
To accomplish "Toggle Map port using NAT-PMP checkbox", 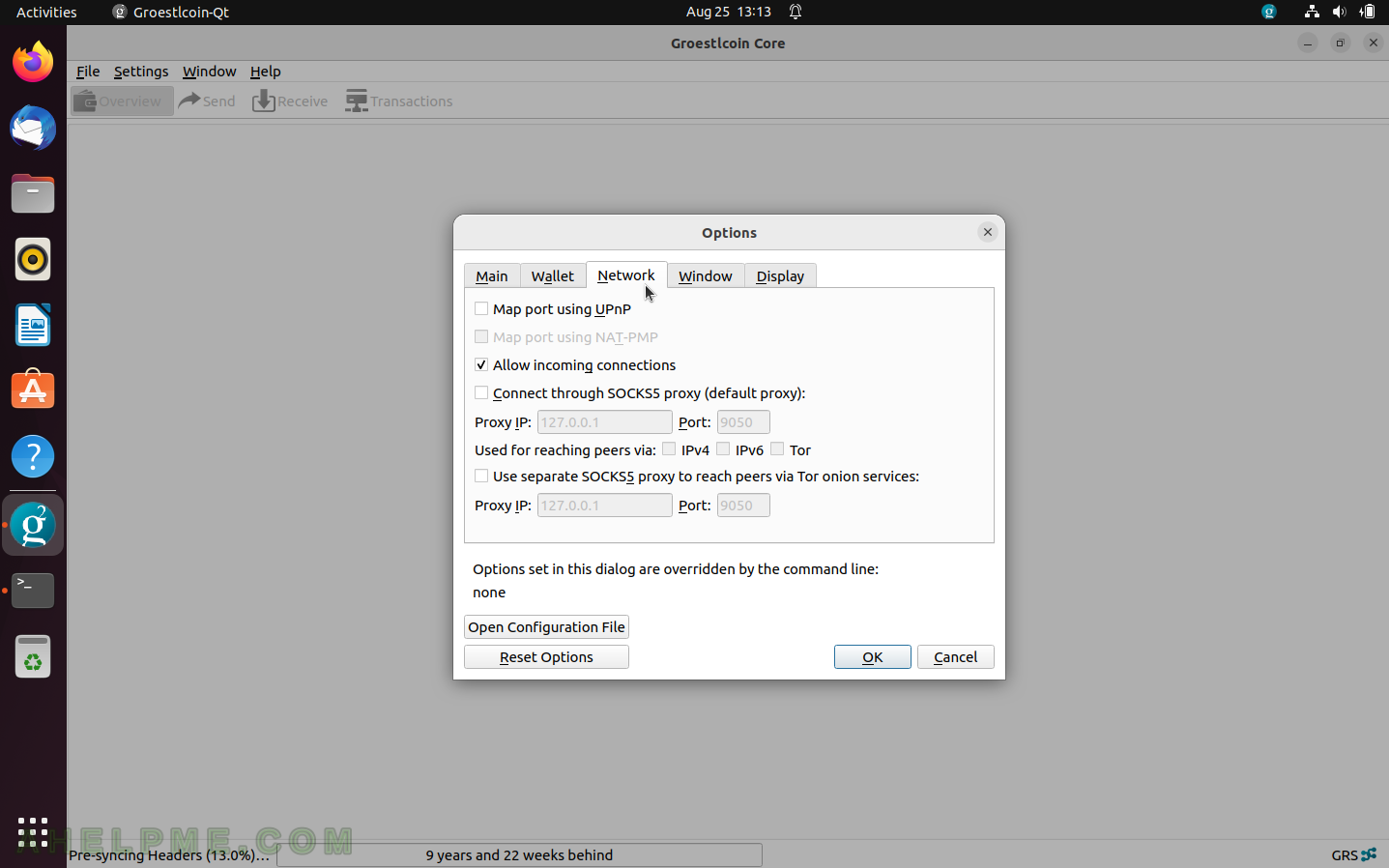I will point(481,336).
